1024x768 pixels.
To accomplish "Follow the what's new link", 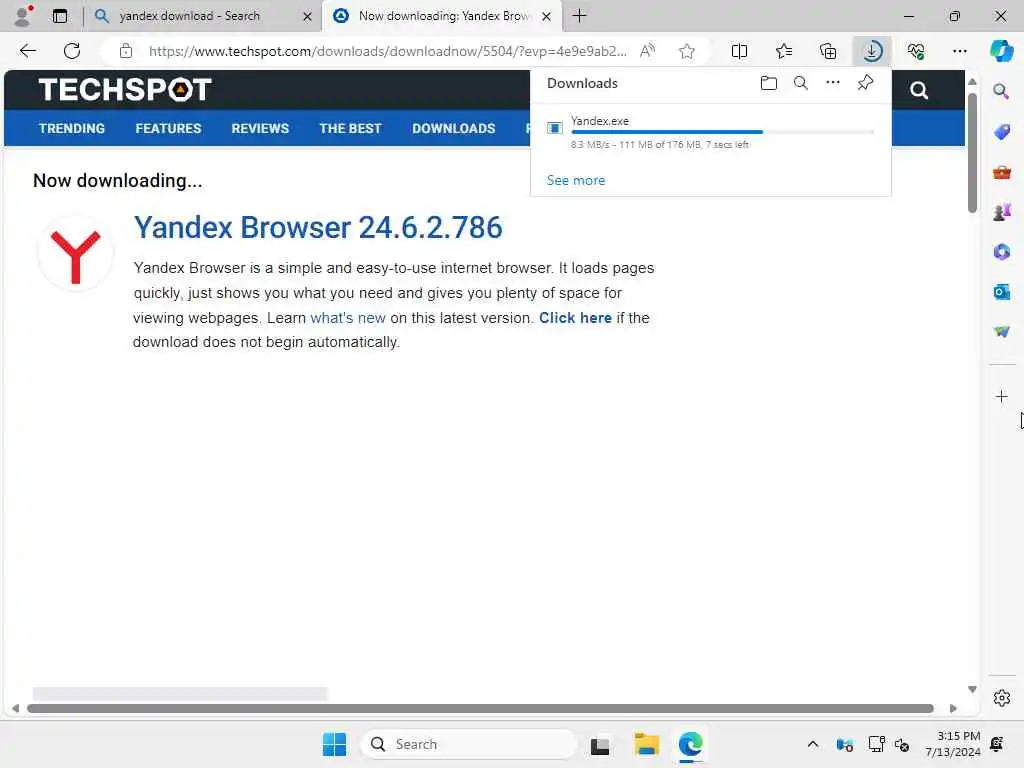I will coord(348,318).
